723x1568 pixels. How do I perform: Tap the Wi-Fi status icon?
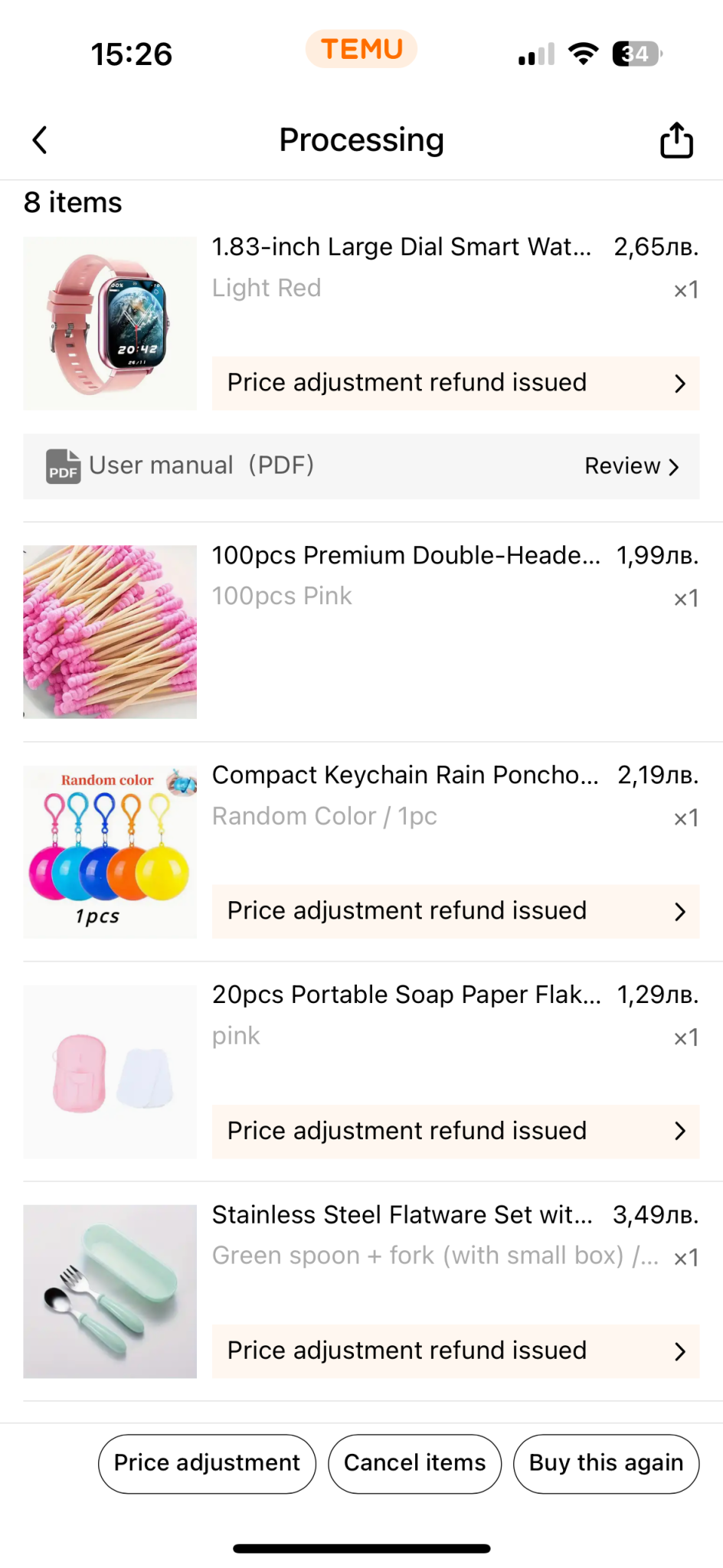[583, 54]
